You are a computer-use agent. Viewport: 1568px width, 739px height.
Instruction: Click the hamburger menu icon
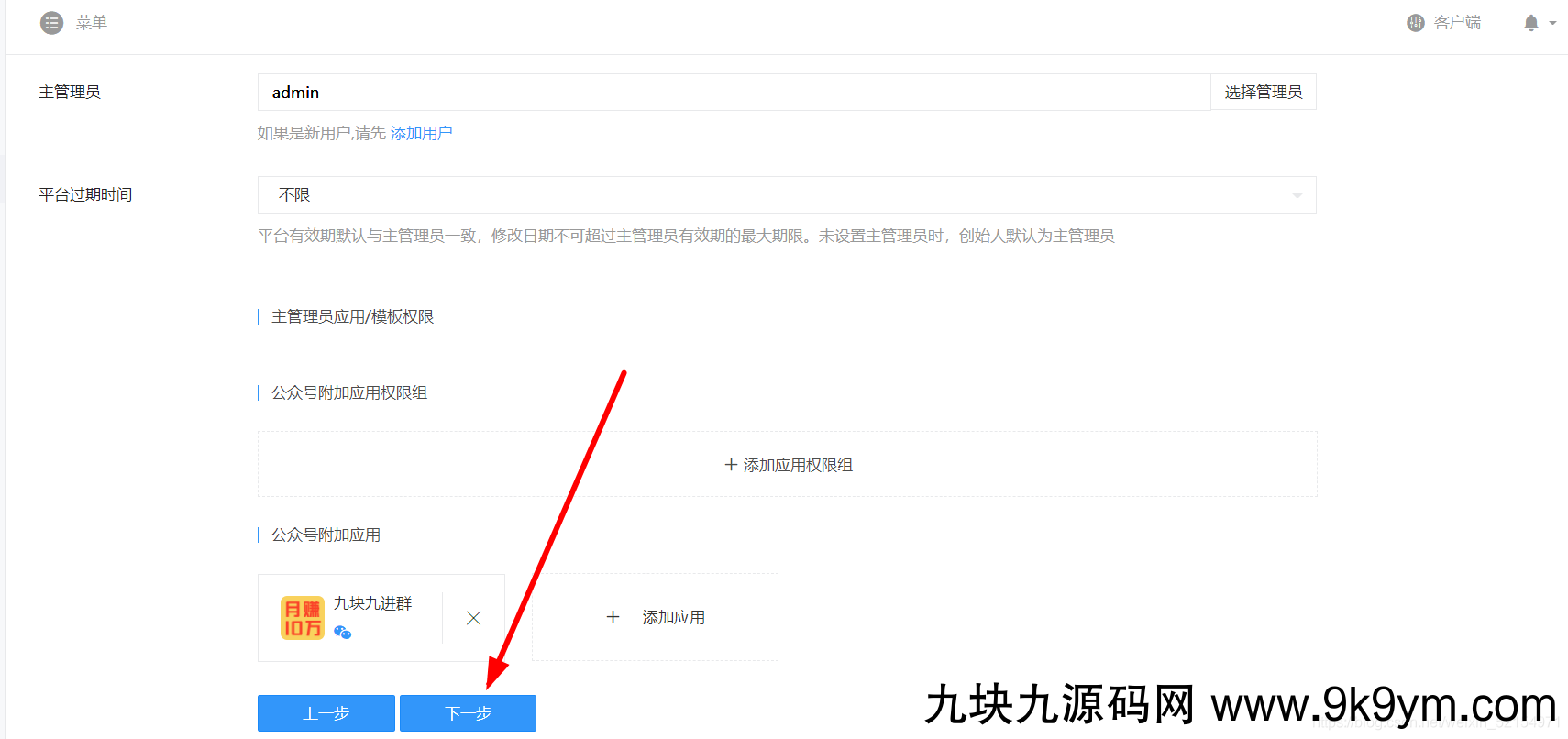coord(51,23)
